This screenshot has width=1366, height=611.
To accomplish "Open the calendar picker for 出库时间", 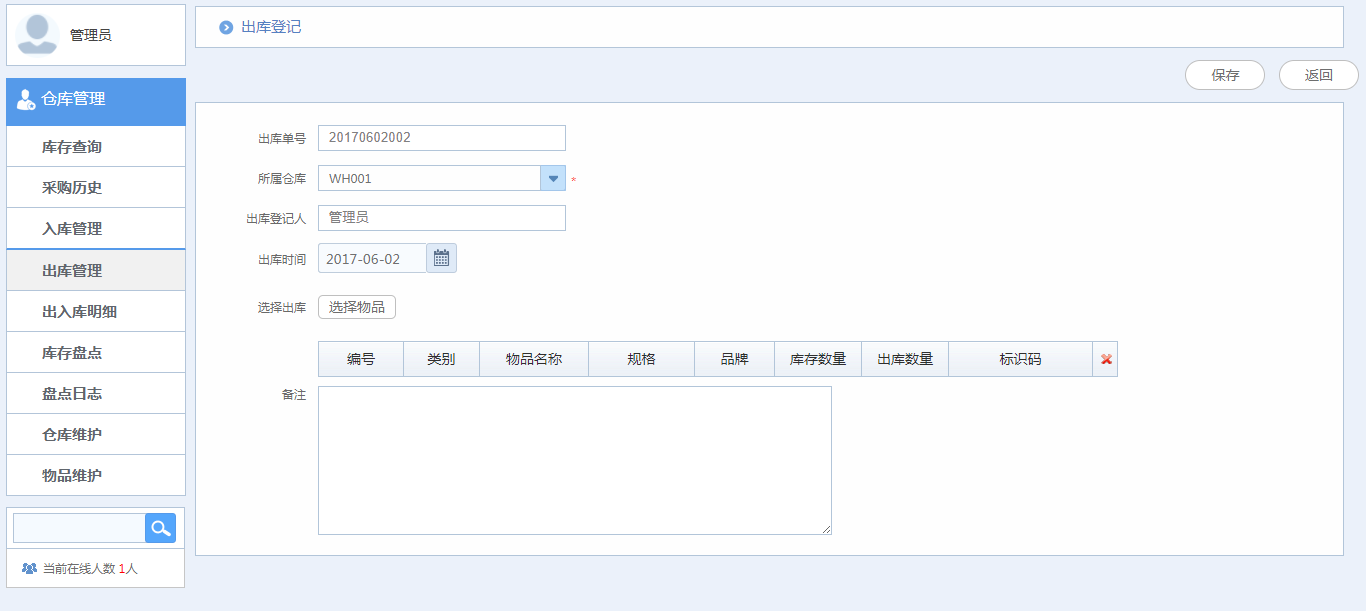I will click(x=441, y=257).
